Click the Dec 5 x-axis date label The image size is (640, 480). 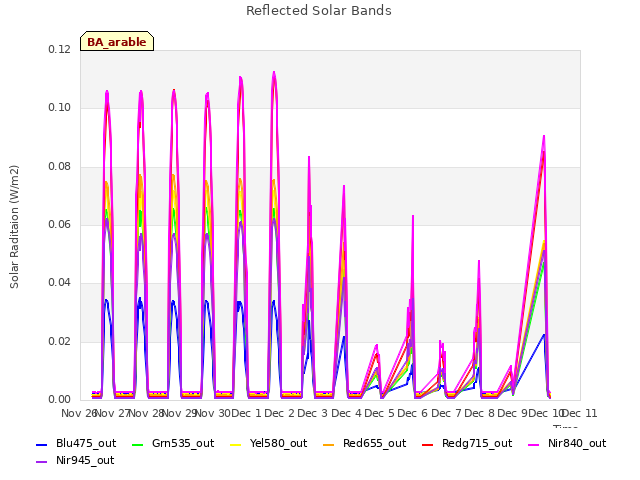click(x=380, y=413)
